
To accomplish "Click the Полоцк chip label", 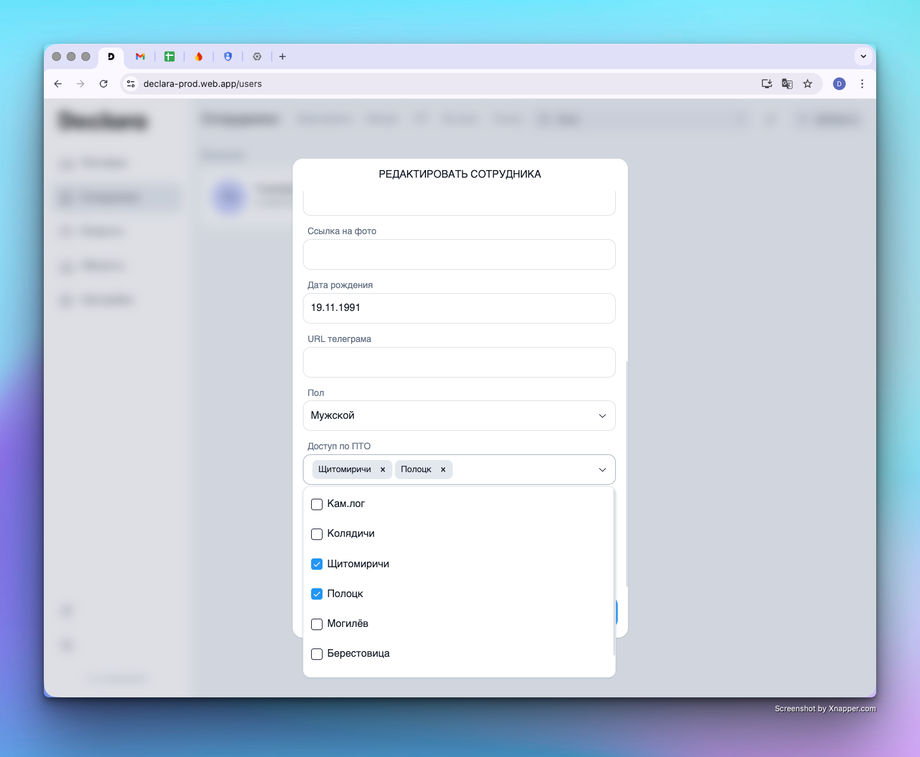I will click(416, 469).
